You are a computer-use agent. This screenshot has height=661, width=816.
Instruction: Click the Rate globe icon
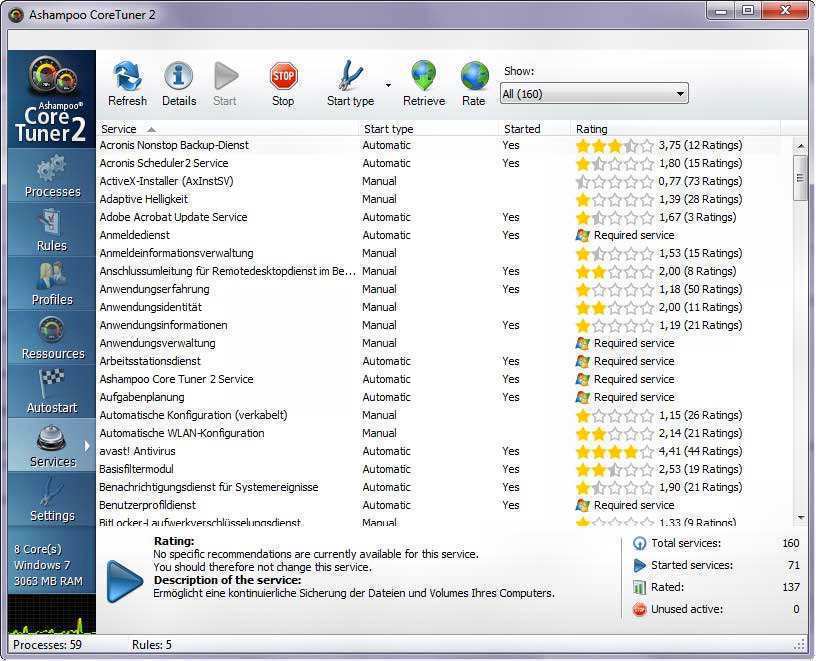[474, 76]
